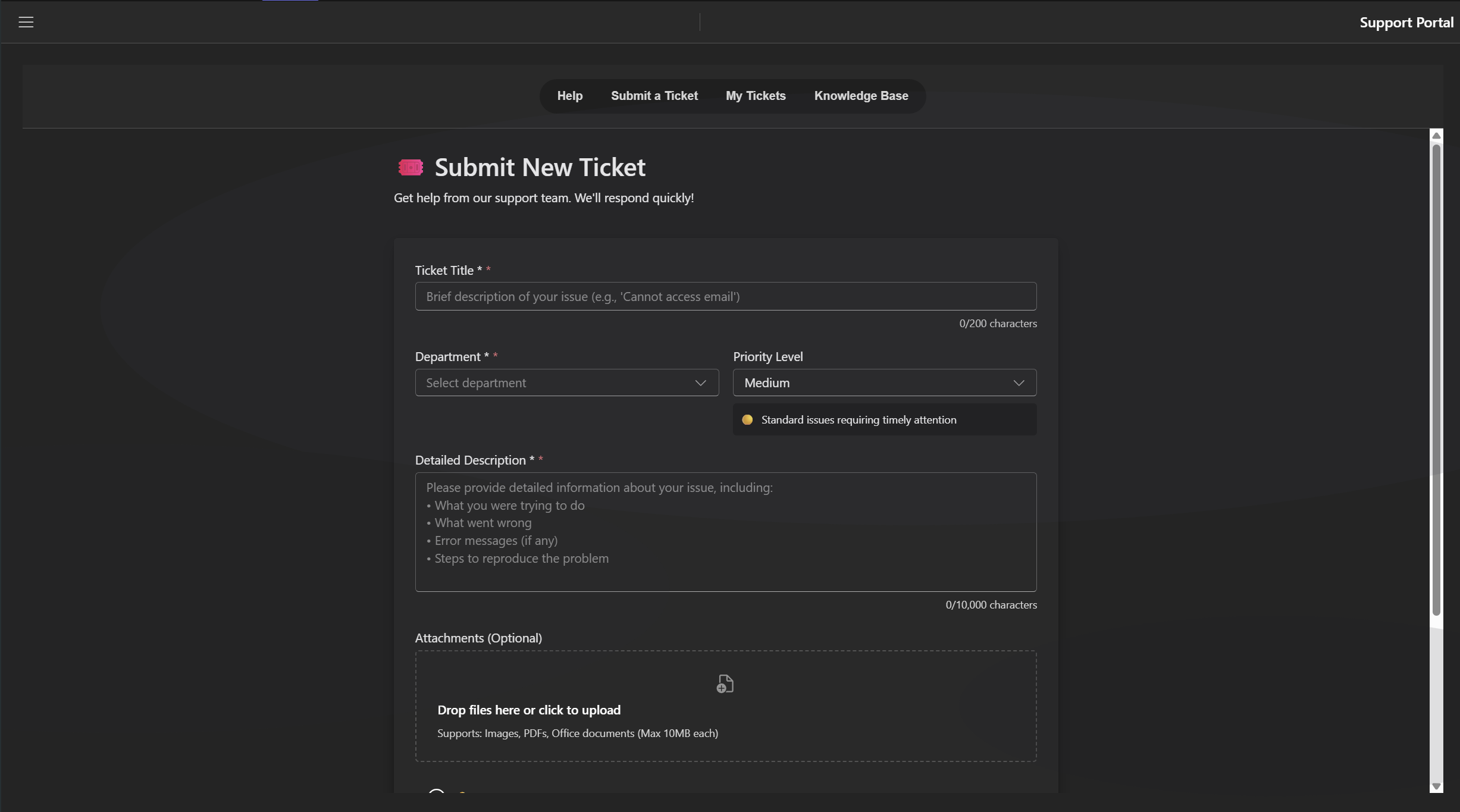Viewport: 1460px width, 812px height.
Task: Click the scrollbar up arrow
Action: [1436, 136]
